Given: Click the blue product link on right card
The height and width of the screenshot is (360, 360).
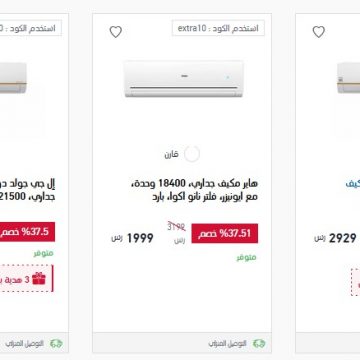Looking at the screenshot, I should [x=353, y=184].
